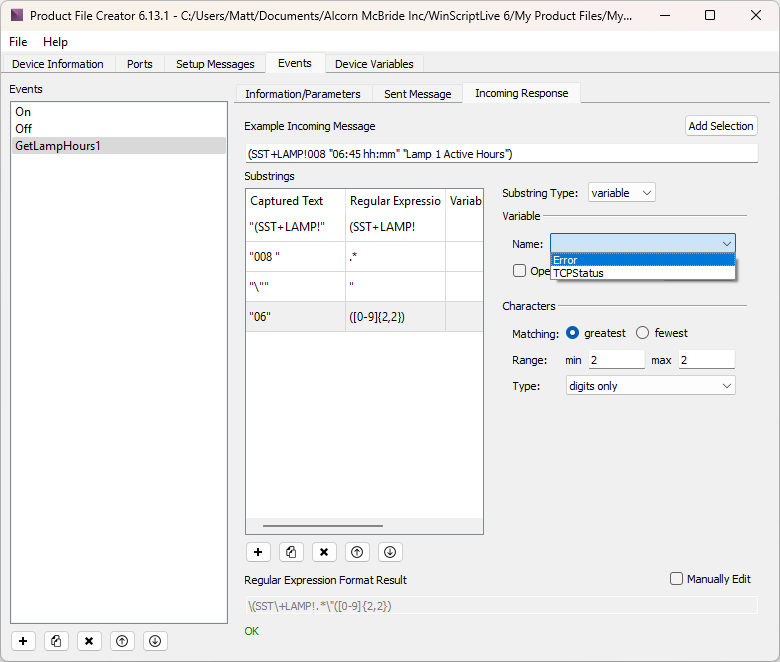Click the Substrings table horizontal scrollbar
The width and height of the screenshot is (780, 662).
coord(322,526)
